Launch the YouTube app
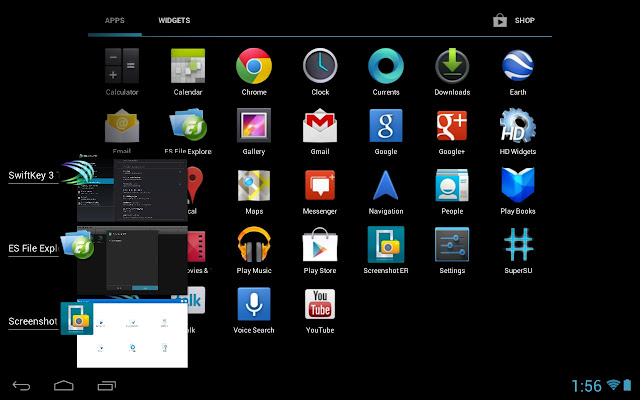 coord(320,304)
